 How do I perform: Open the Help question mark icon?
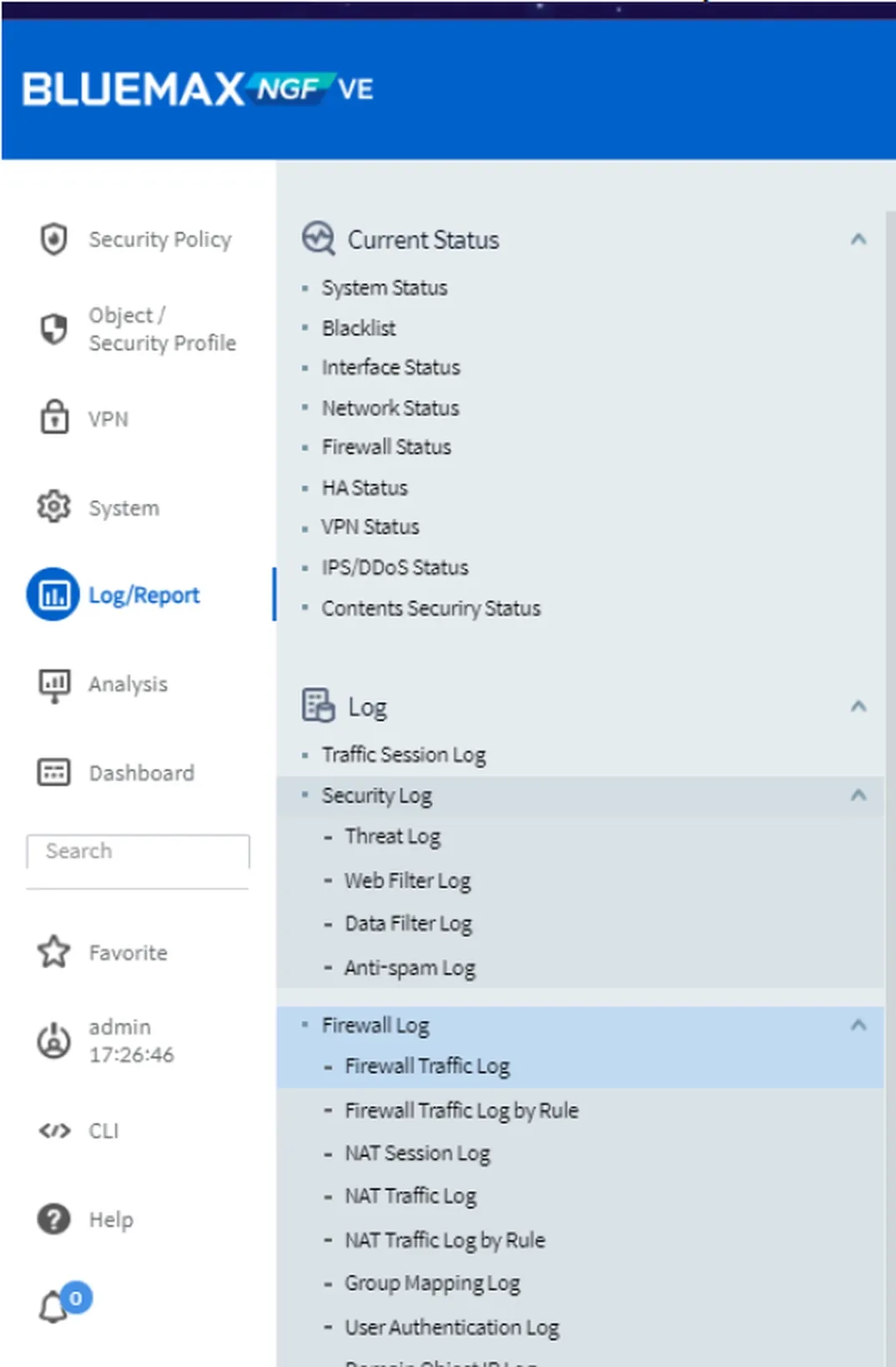coord(54,1219)
